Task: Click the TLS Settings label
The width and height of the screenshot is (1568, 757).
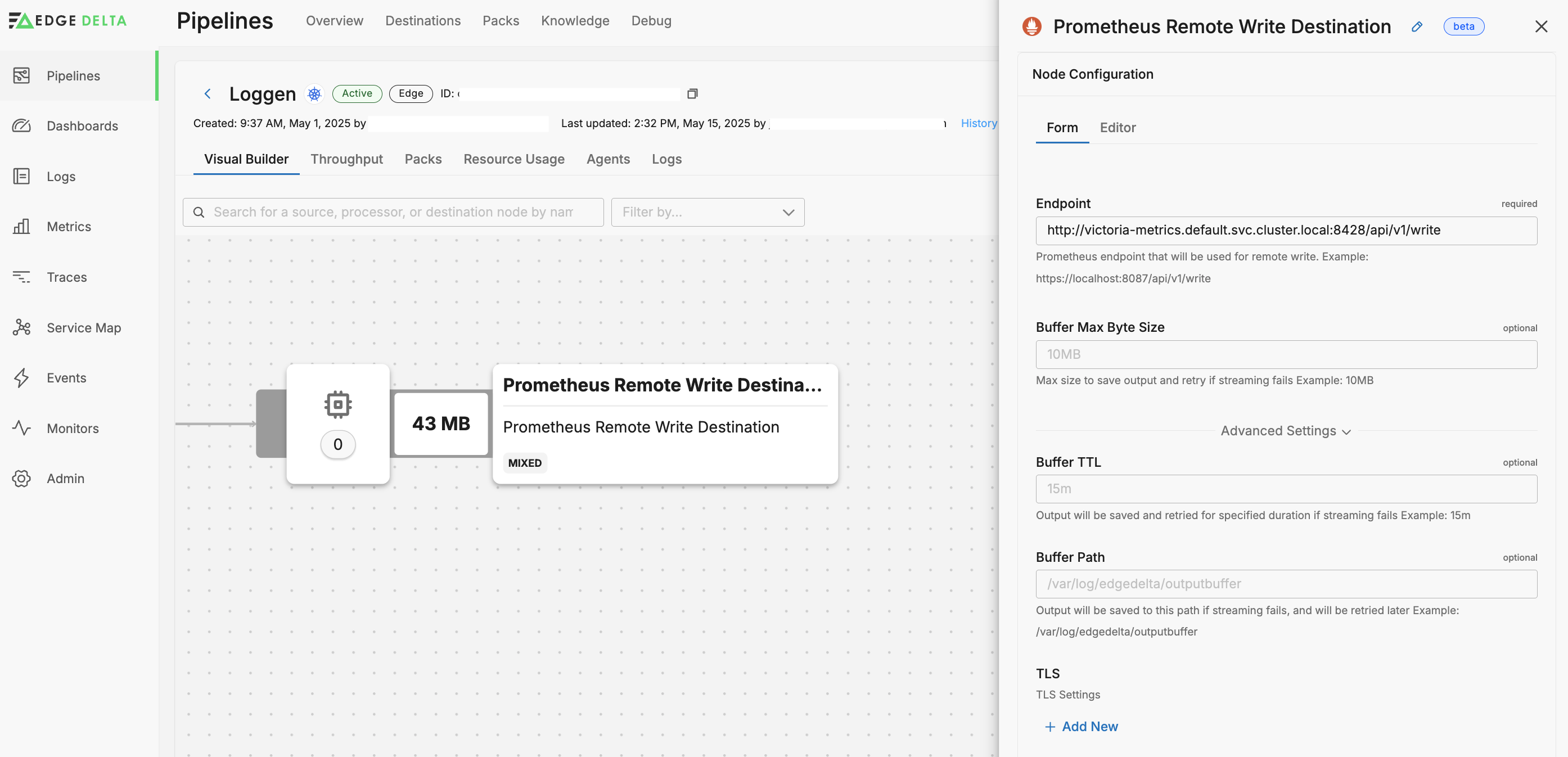Action: pyautogui.click(x=1067, y=695)
